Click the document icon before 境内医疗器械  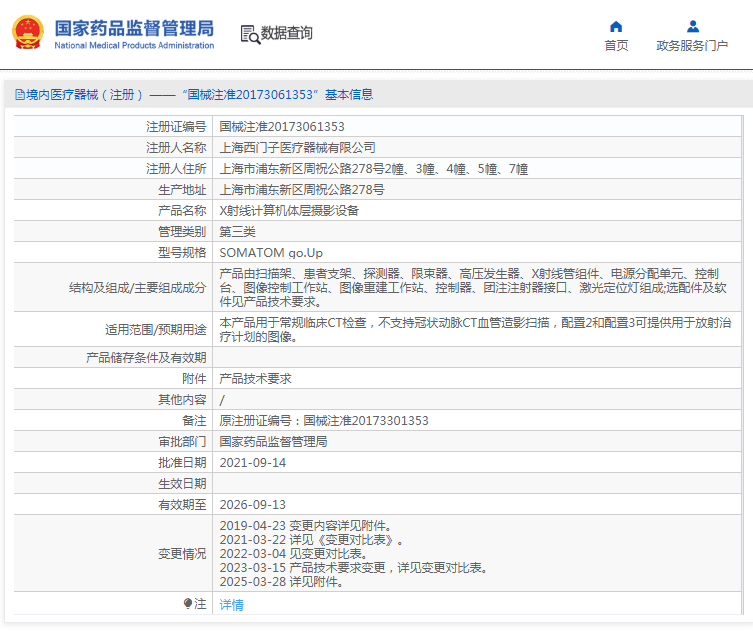click(20, 95)
